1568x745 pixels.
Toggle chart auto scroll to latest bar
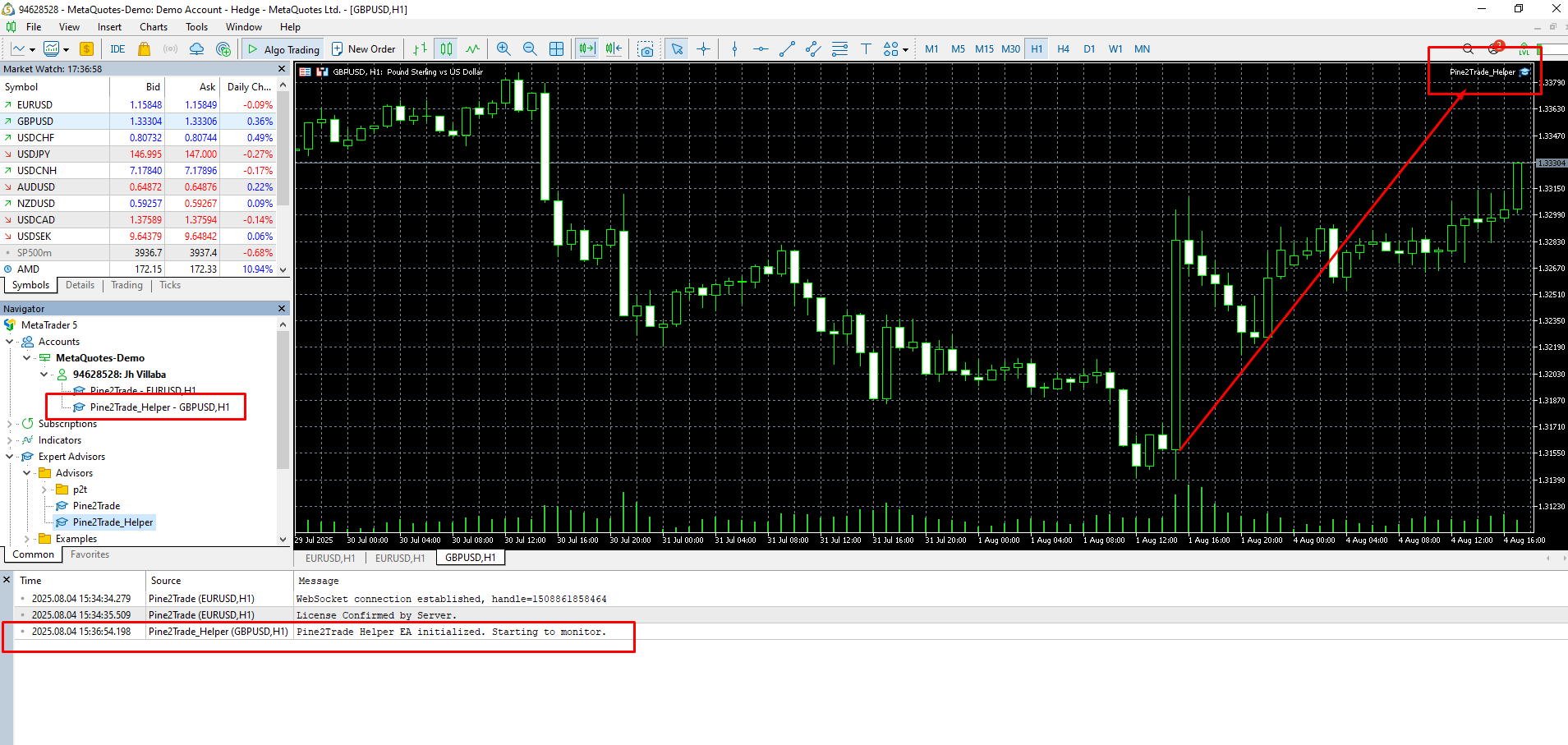(586, 49)
